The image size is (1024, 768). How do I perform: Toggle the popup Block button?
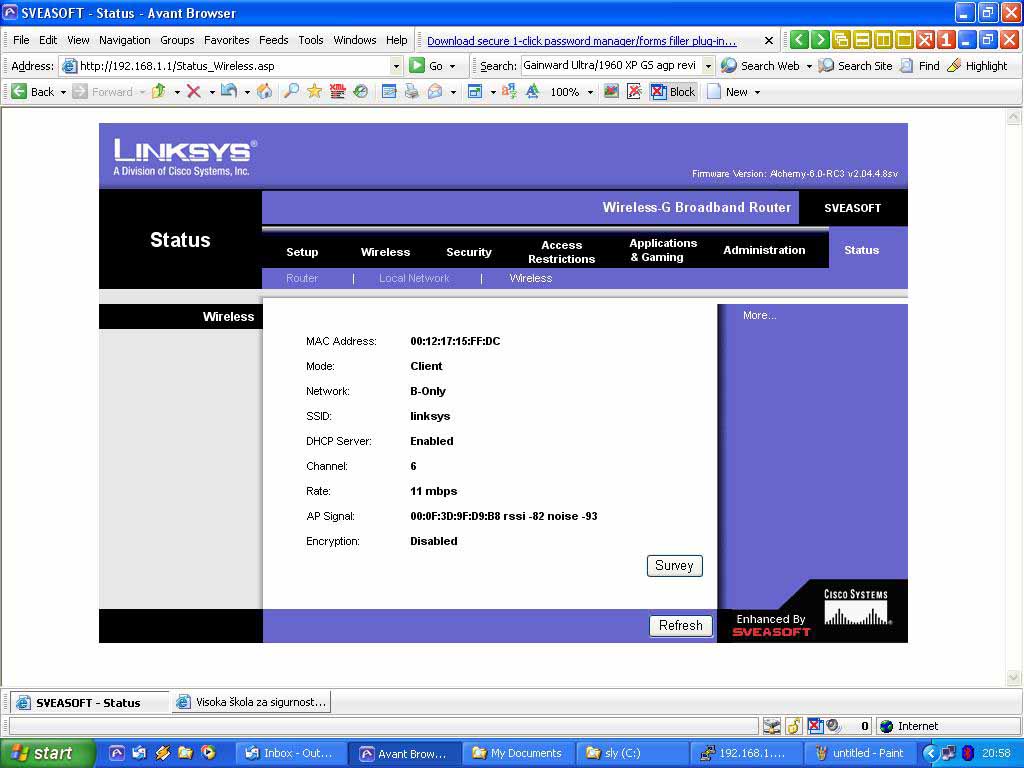click(673, 92)
